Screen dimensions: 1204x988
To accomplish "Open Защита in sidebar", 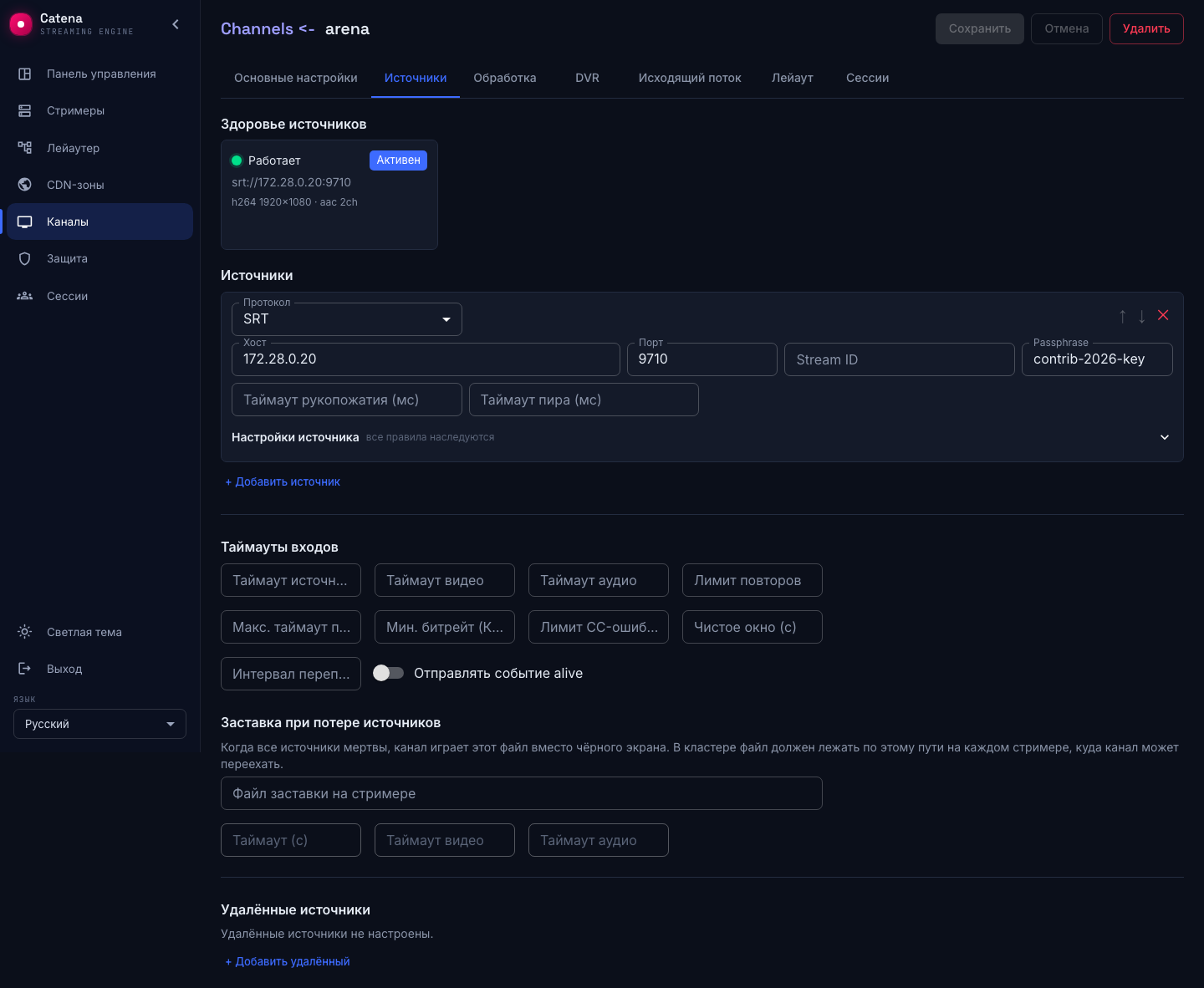I will click(x=99, y=258).
